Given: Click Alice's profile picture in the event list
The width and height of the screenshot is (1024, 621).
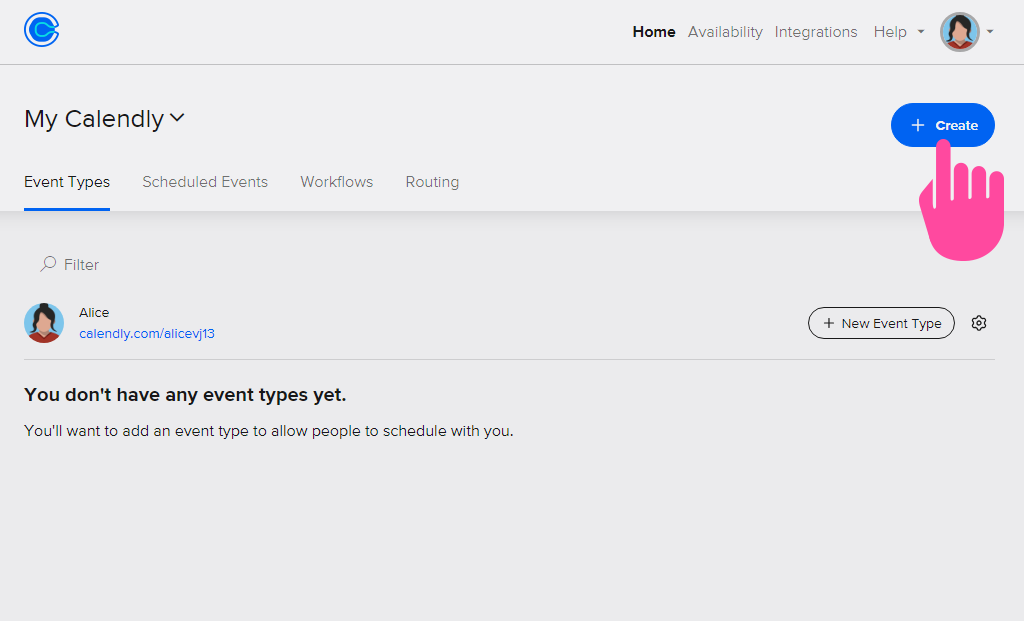Looking at the screenshot, I should pyautogui.click(x=44, y=323).
